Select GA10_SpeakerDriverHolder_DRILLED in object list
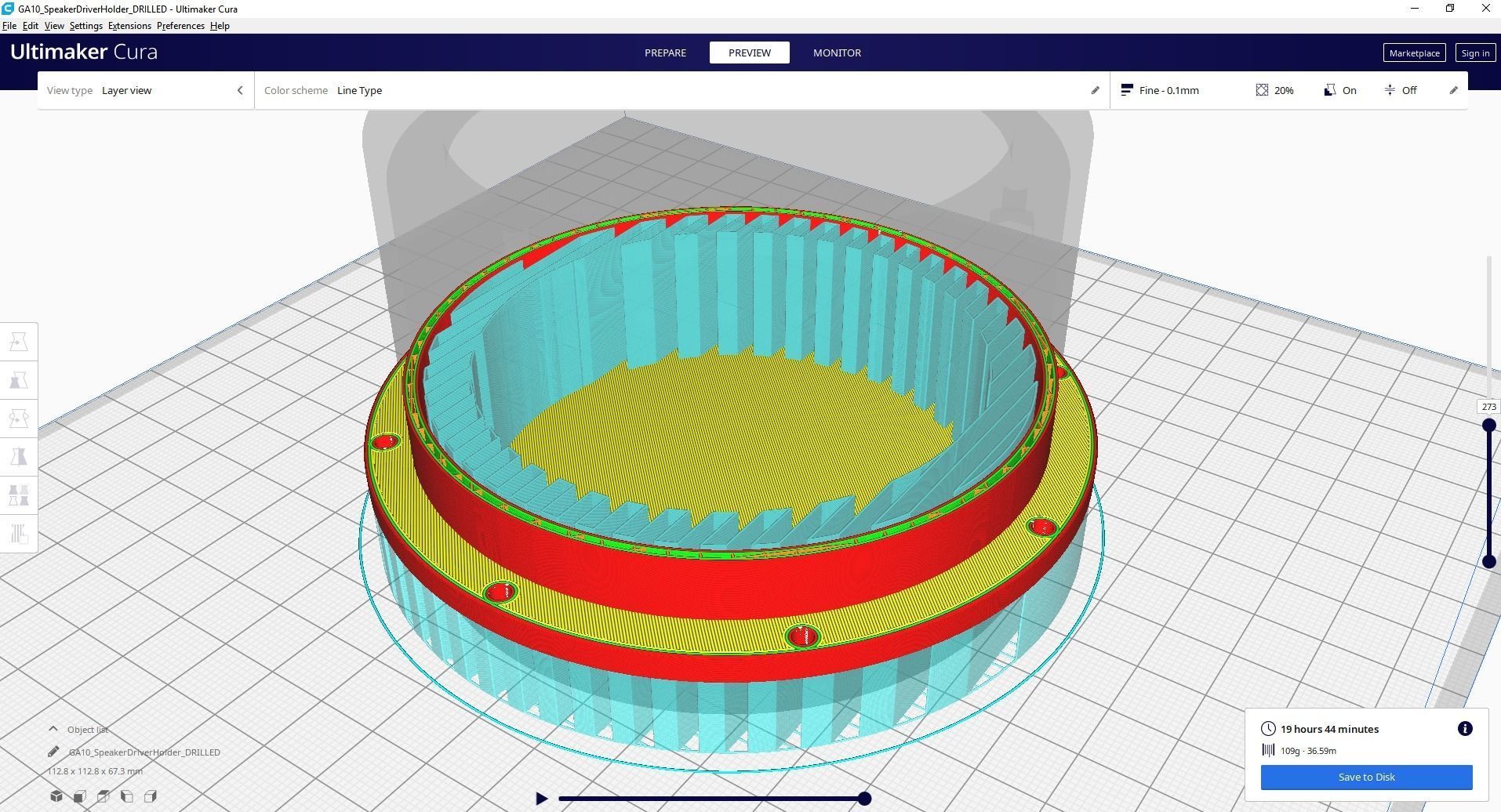The height and width of the screenshot is (812, 1501). click(144, 752)
